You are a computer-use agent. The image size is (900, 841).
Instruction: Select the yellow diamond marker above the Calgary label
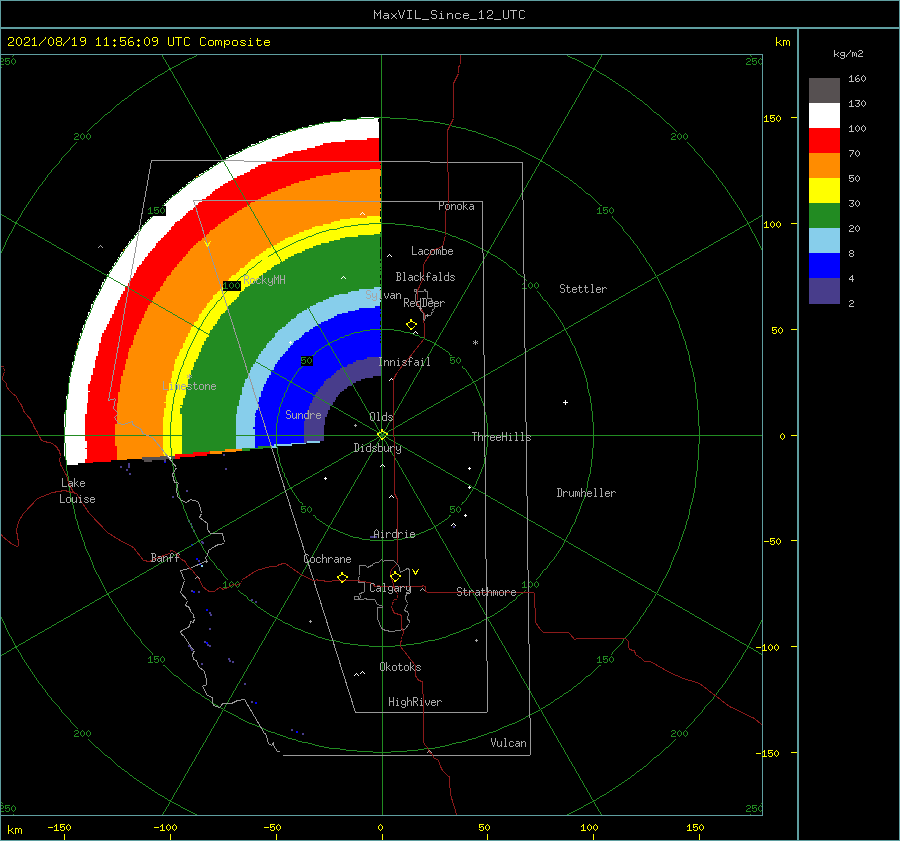[x=395, y=576]
